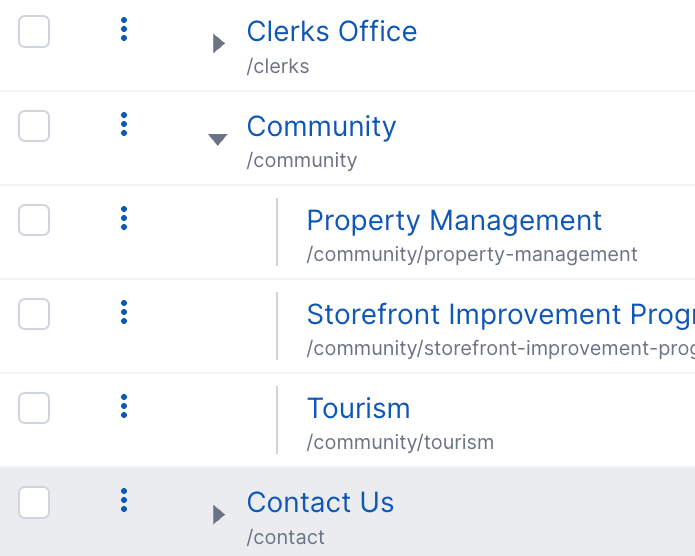695x556 pixels.
Task: Check the Property Management checkbox
Action: tap(34, 220)
